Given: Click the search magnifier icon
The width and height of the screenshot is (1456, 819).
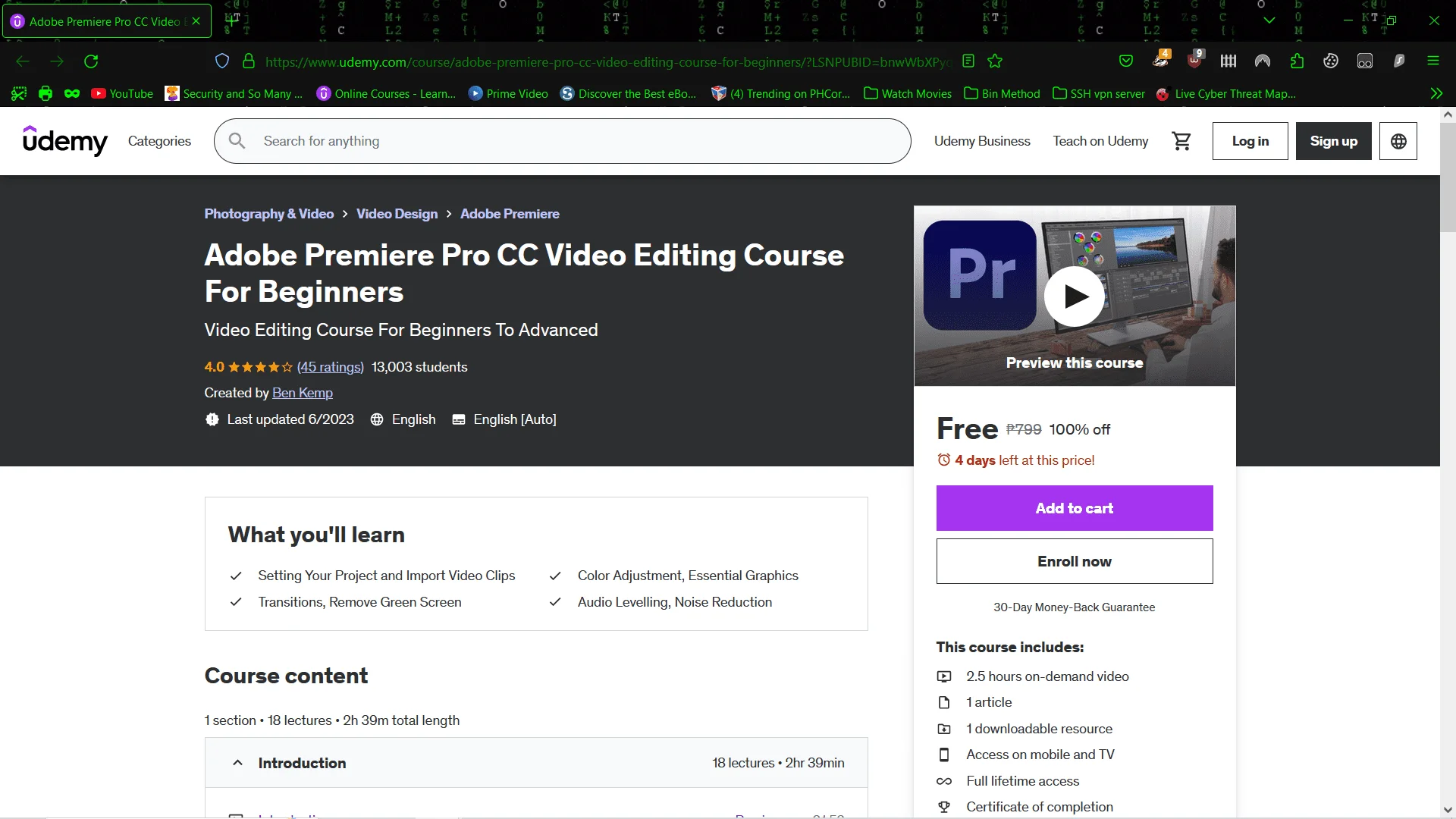Looking at the screenshot, I should pos(237,141).
